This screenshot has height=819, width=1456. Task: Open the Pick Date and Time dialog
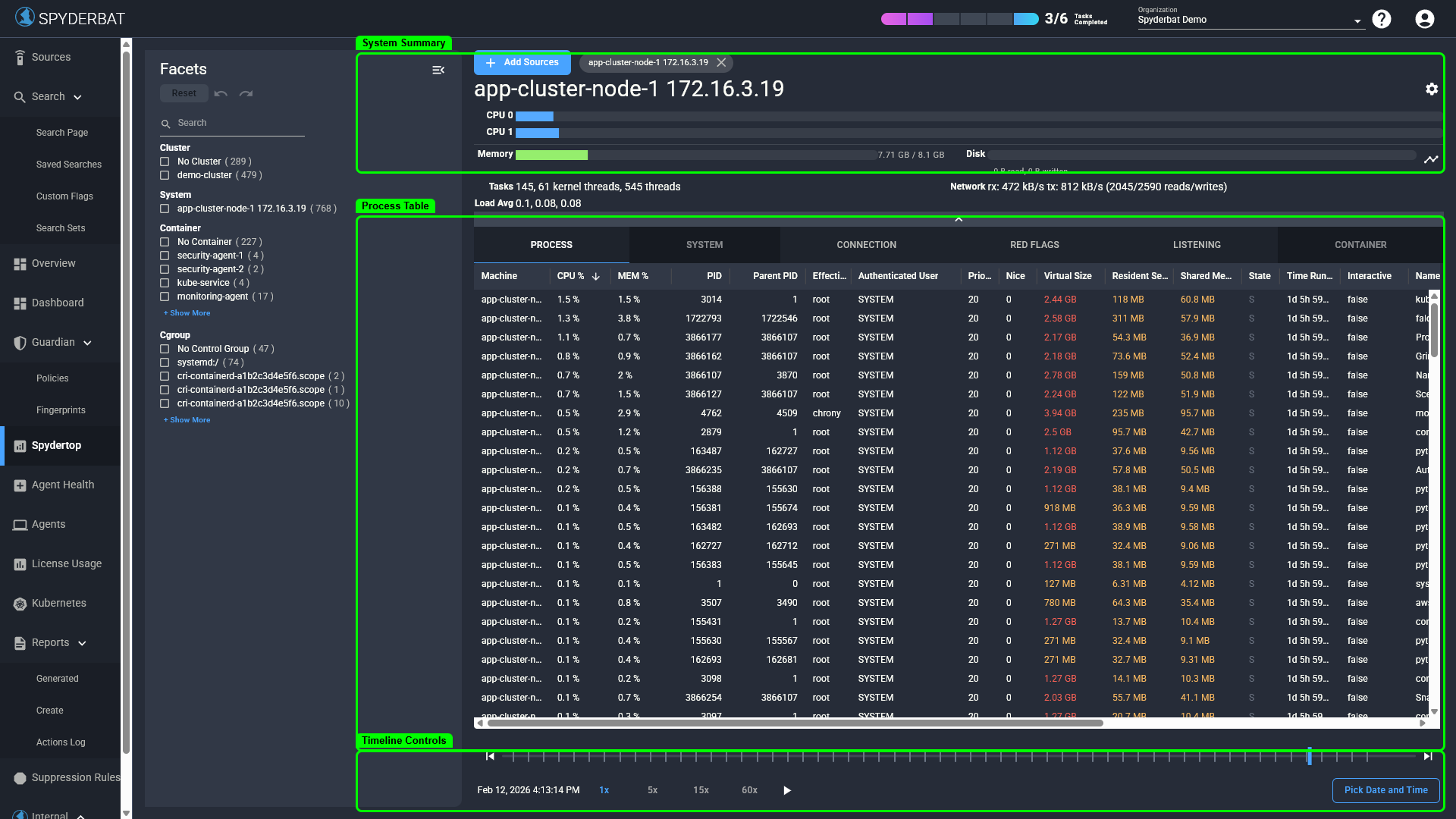click(x=1385, y=790)
